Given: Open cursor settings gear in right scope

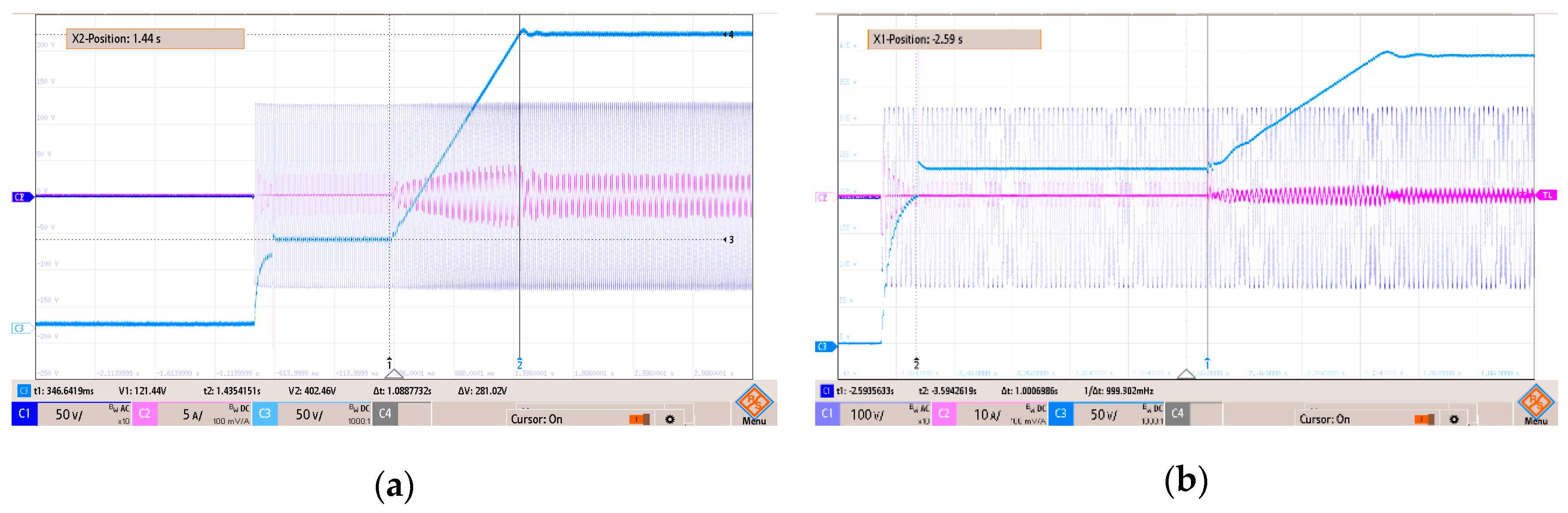Looking at the screenshot, I should pyautogui.click(x=1454, y=419).
